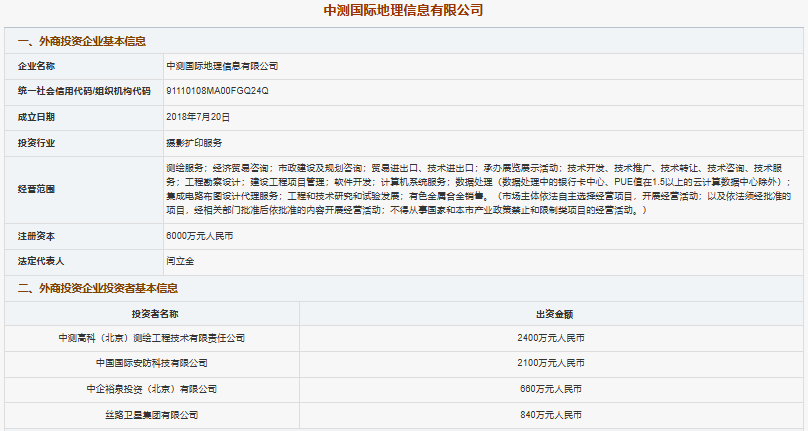Click the 投资者名称 column header
Image resolution: width=808 pixels, height=431 pixels.
coord(155,314)
